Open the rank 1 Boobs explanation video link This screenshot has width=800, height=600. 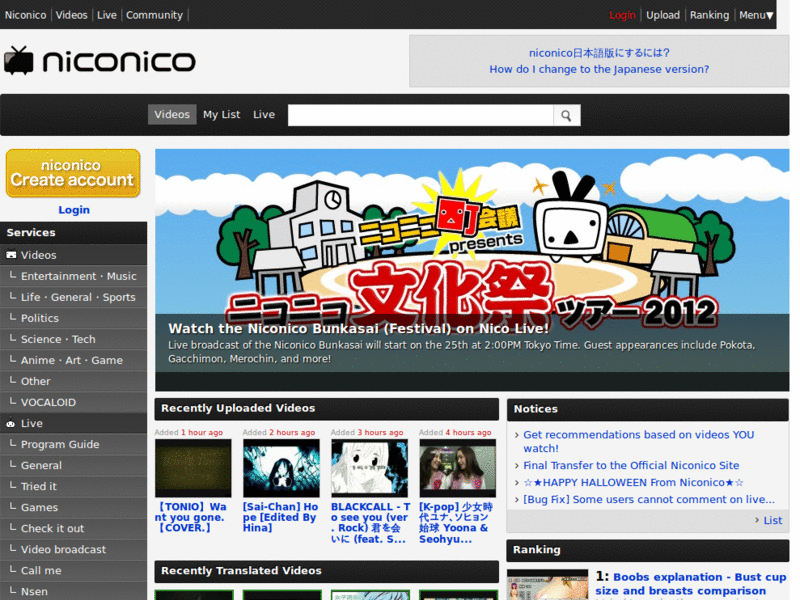click(691, 584)
